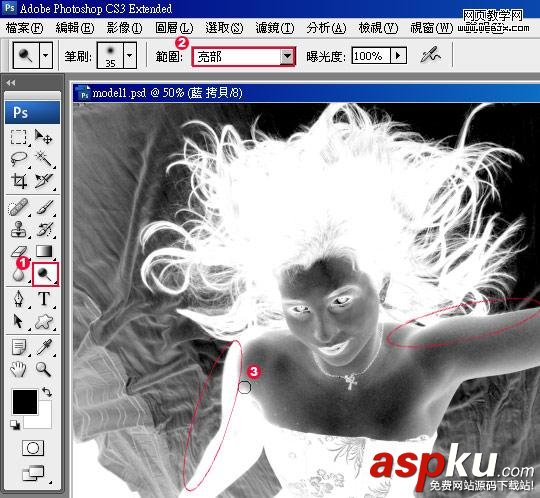540x498 pixels.
Task: Open the tool preset picker dropdown
Action: (x=46, y=55)
